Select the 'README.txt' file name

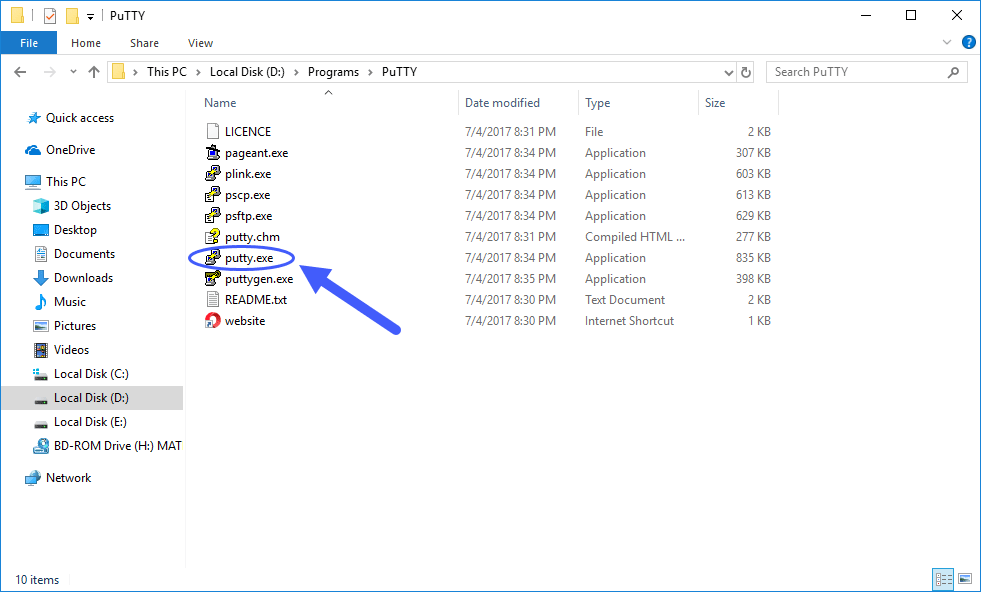pyautogui.click(x=256, y=300)
